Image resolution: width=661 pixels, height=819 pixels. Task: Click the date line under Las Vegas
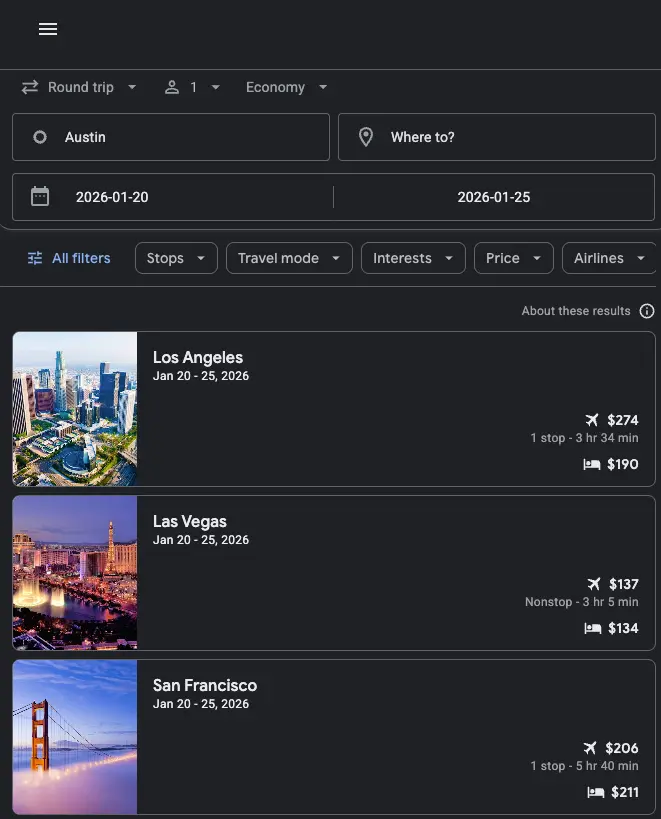(x=201, y=540)
